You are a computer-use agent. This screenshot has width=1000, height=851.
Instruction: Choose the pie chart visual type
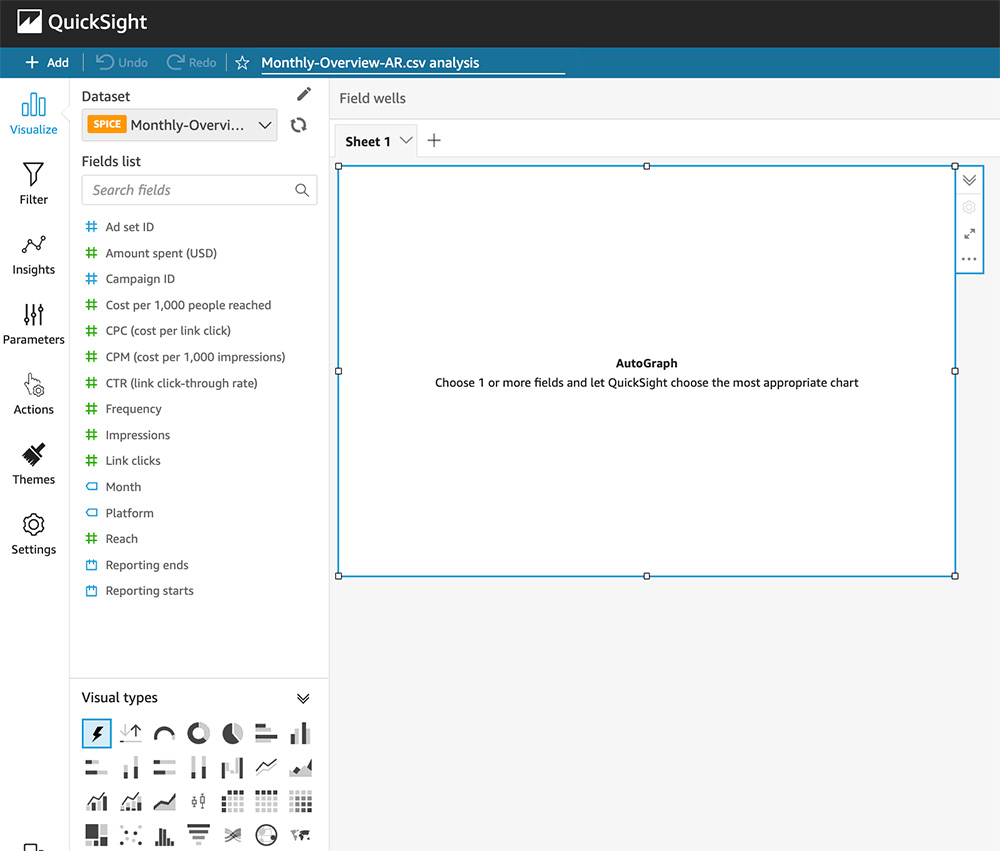(232, 734)
